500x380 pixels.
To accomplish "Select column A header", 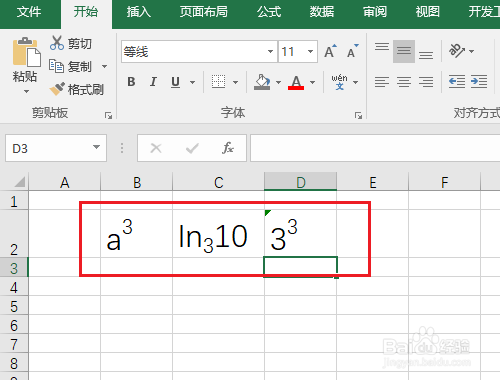I will click(x=65, y=182).
